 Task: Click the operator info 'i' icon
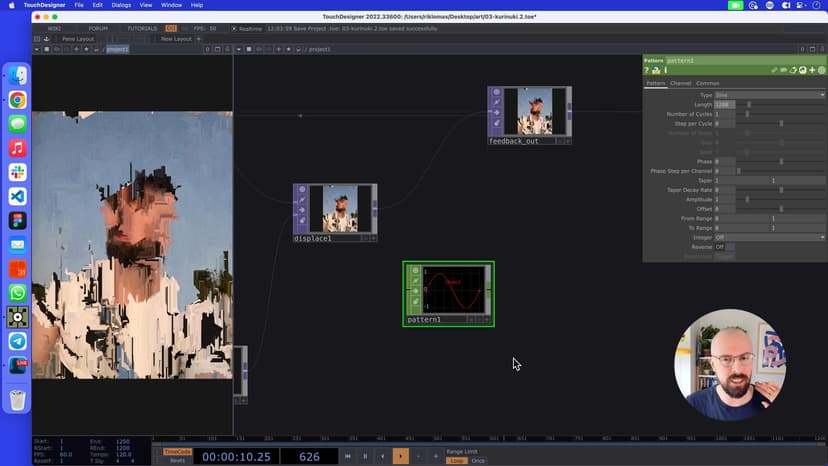pos(665,70)
